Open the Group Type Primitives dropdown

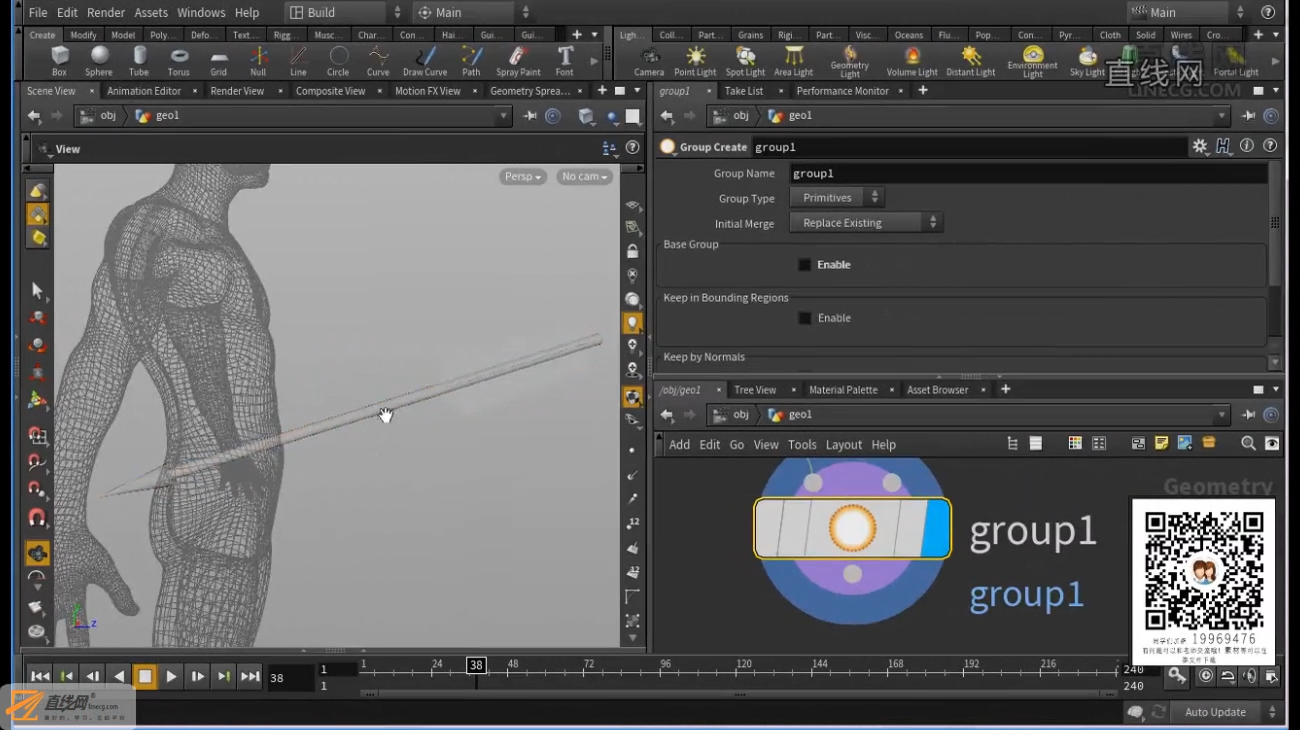[837, 198]
